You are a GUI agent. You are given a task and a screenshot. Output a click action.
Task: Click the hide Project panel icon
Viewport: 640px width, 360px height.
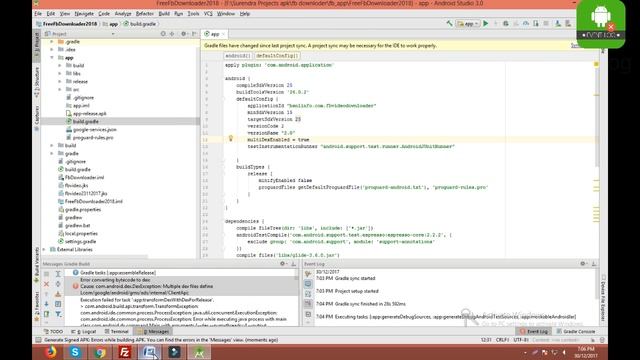pos(195,34)
